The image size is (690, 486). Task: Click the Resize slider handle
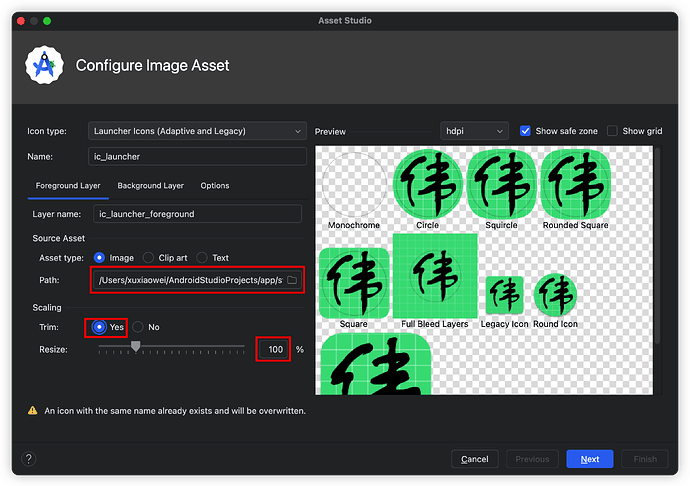(135, 346)
